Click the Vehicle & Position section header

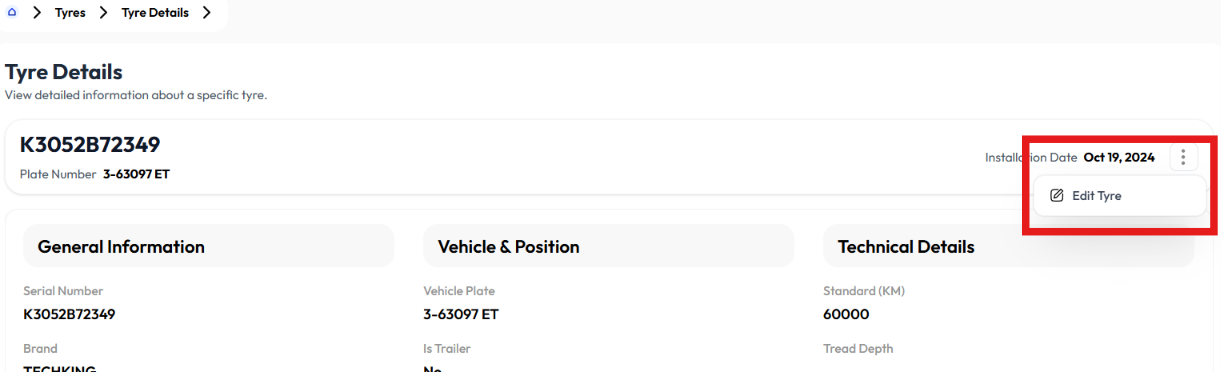[508, 247]
